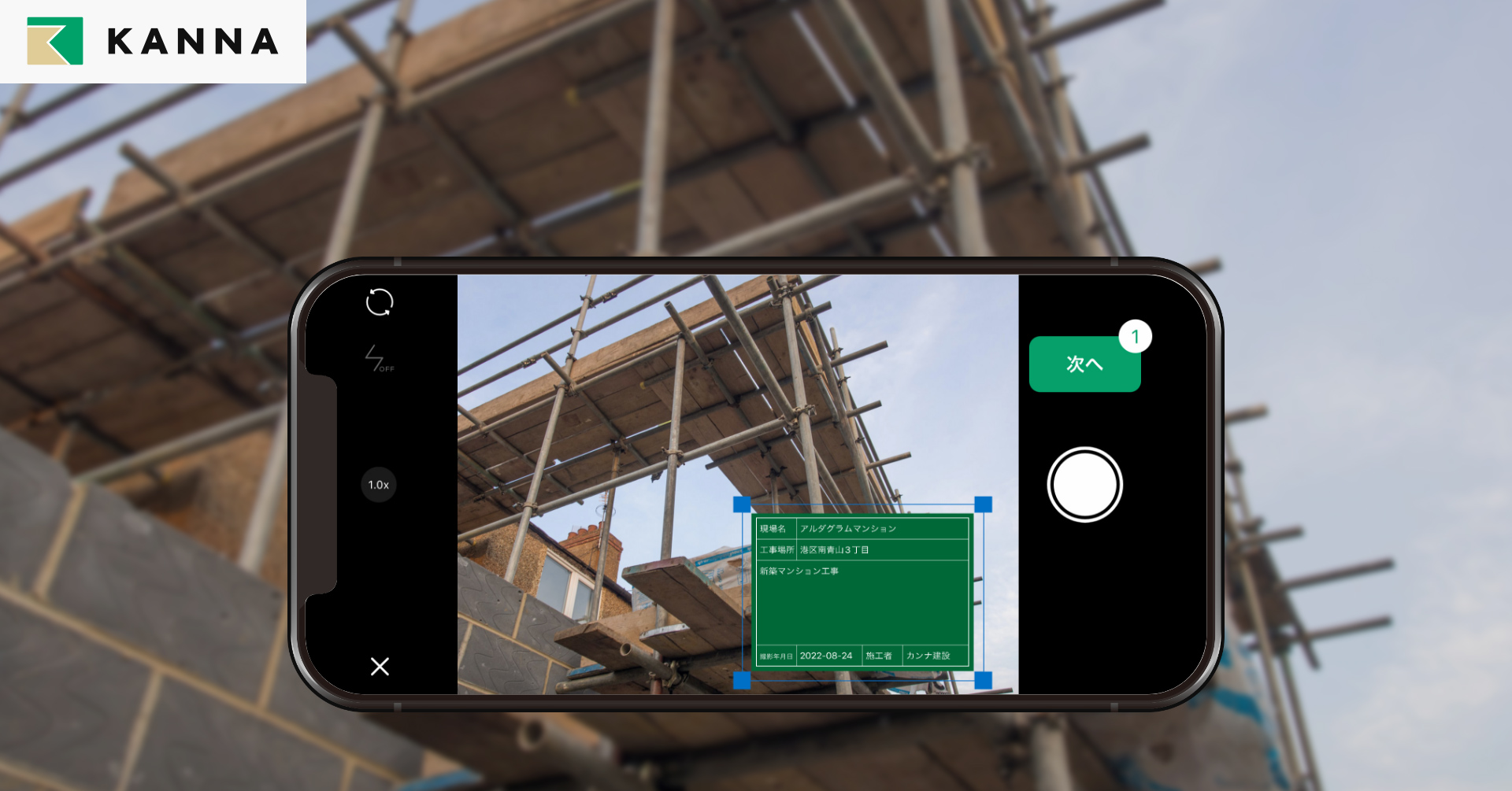Click the 現場名 label on the blackboard
The width and height of the screenshot is (1512, 791).
(x=773, y=529)
